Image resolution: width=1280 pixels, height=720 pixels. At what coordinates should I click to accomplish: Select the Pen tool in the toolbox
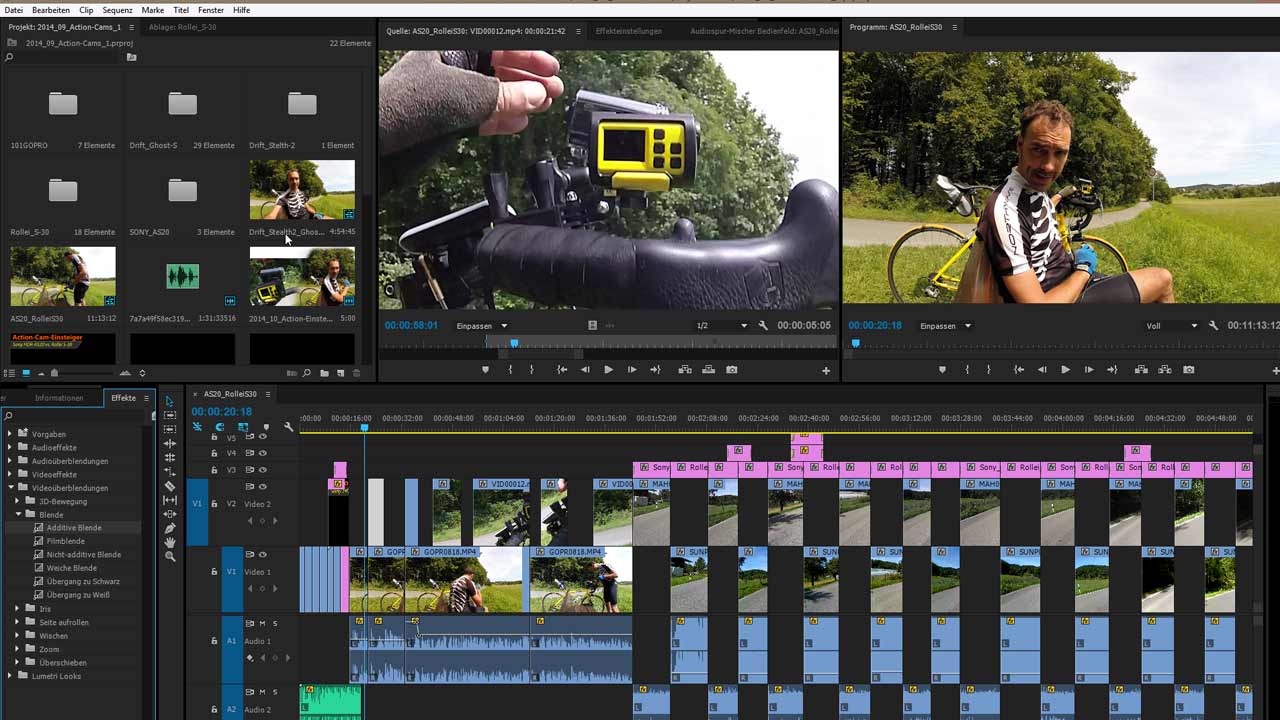[x=170, y=528]
